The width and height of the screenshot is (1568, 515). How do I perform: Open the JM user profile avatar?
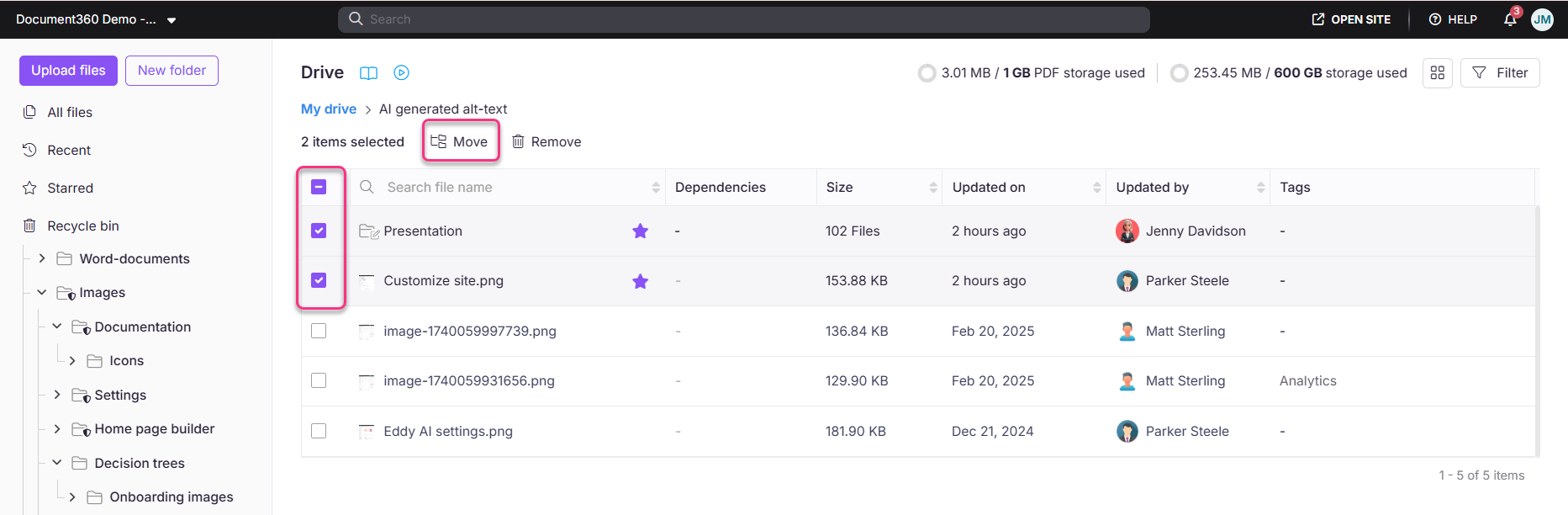[x=1542, y=19]
